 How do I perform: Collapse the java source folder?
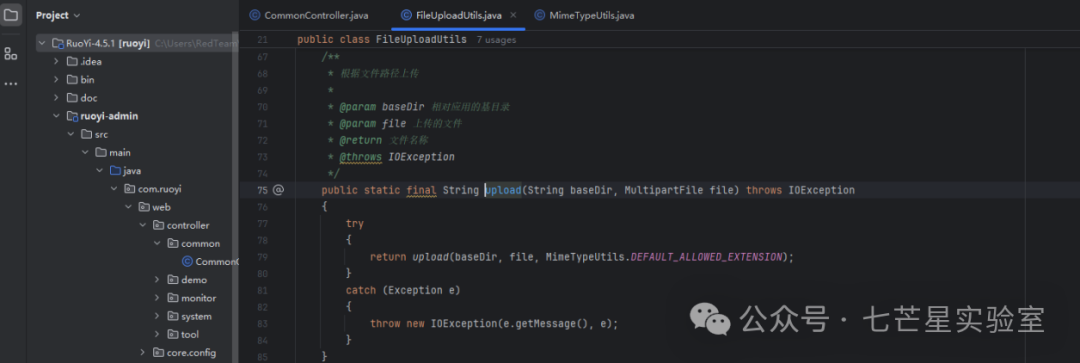(x=99, y=170)
